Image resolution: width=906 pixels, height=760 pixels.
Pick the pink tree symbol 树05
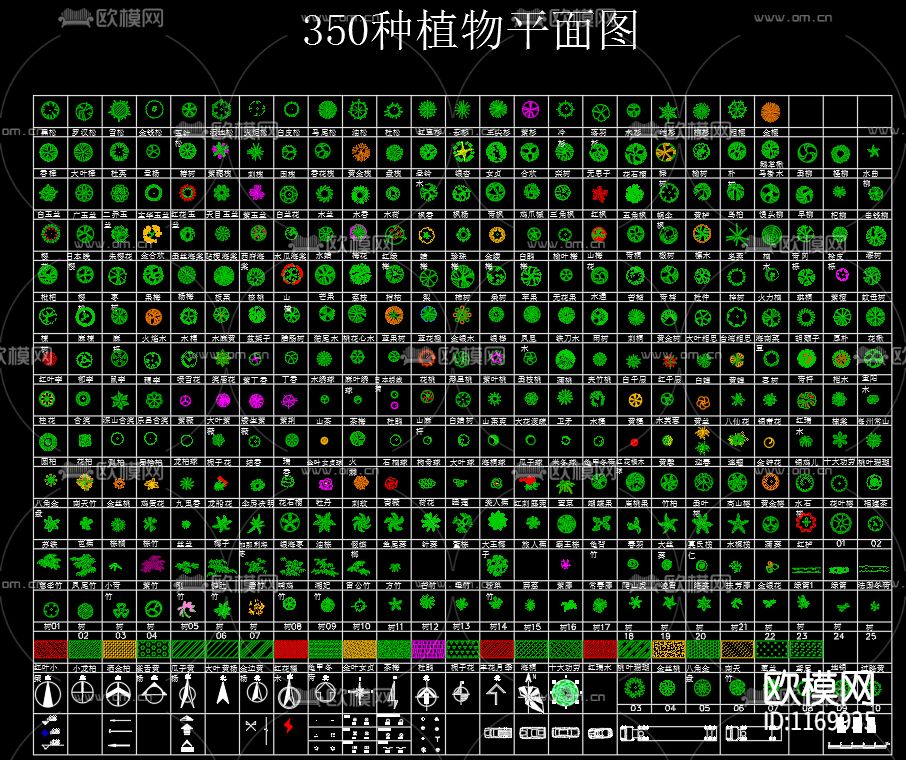[x=186, y=608]
